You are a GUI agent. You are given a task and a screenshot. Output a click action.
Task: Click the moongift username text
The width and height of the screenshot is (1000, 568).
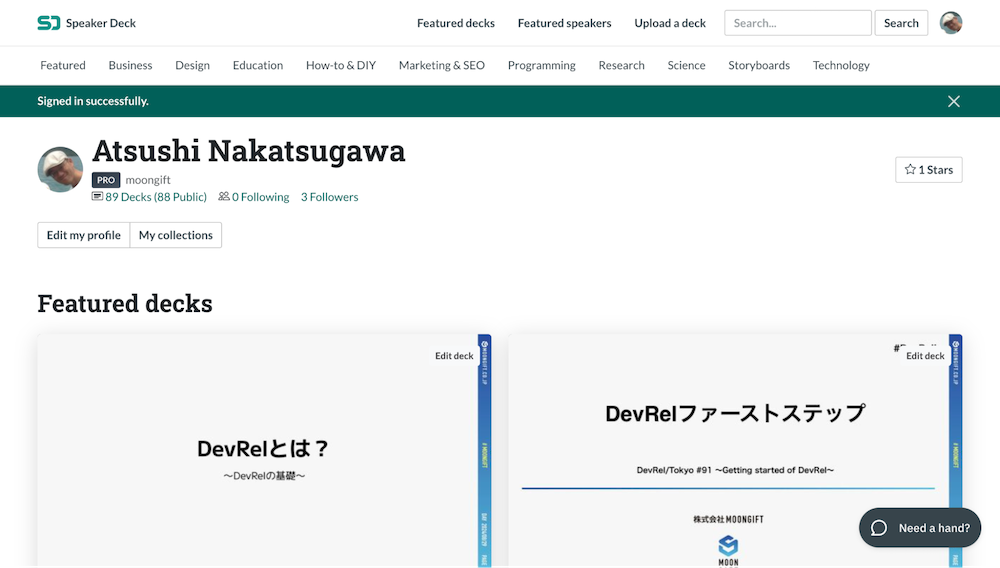click(148, 180)
